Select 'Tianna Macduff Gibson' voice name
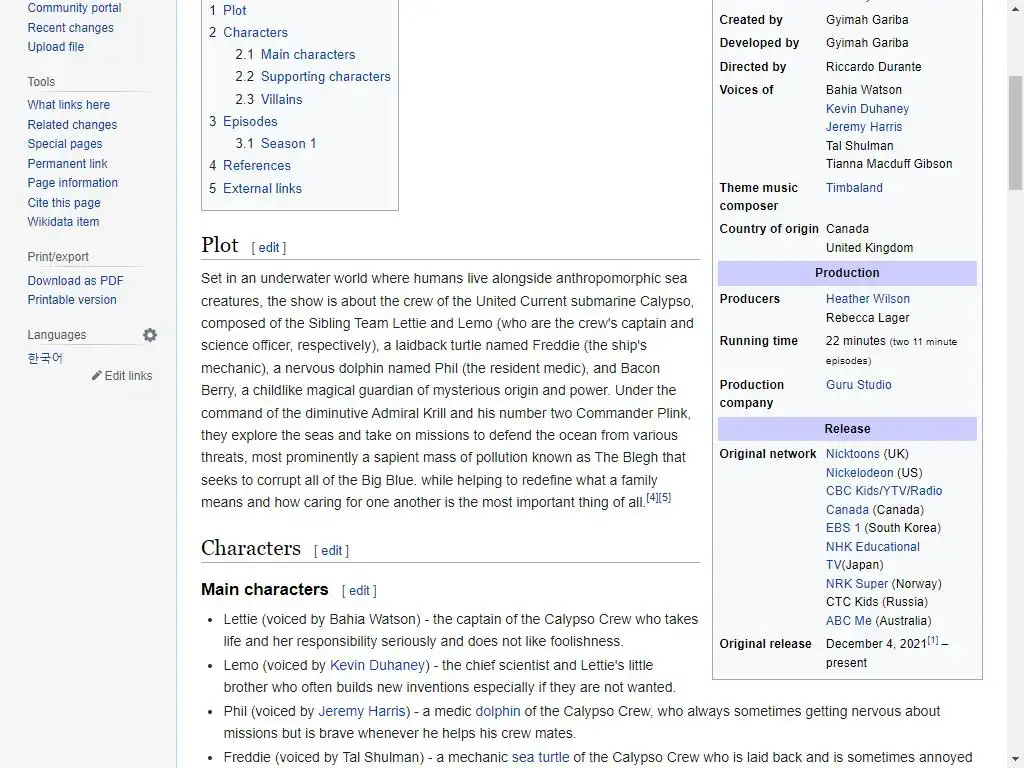Image resolution: width=1024 pixels, height=768 pixels. 889,164
